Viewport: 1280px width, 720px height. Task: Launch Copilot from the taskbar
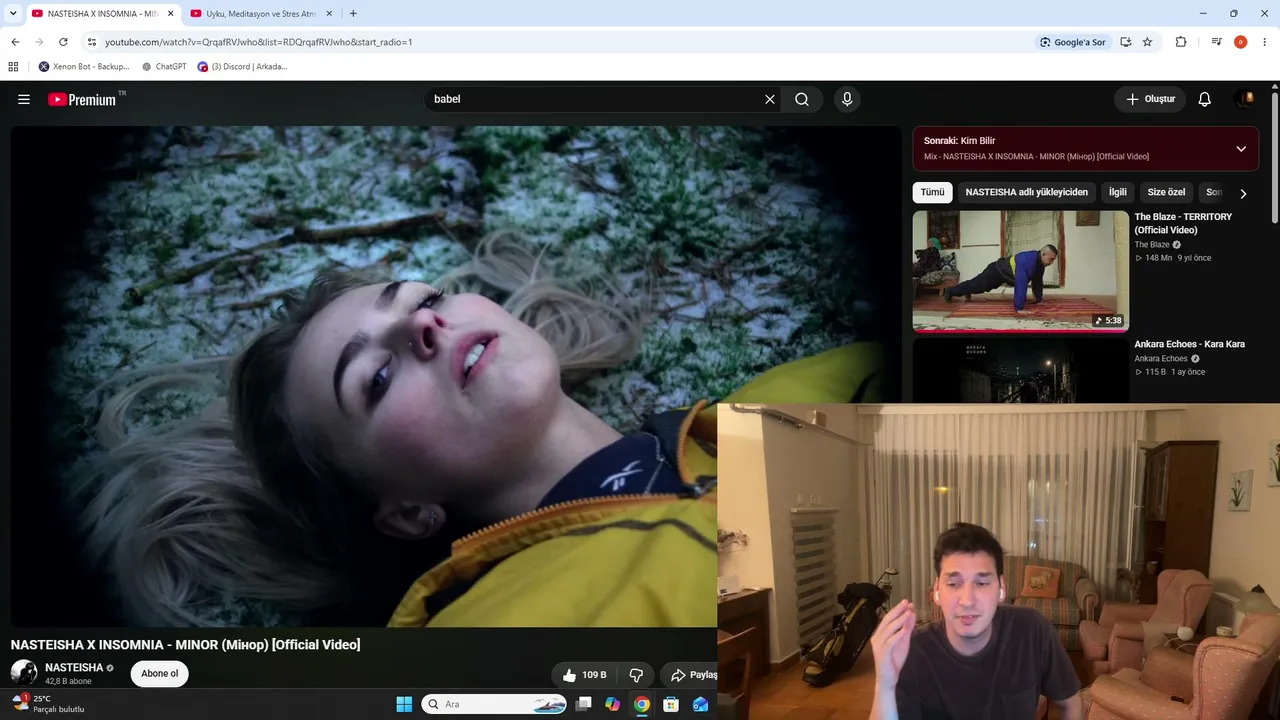tap(612, 704)
